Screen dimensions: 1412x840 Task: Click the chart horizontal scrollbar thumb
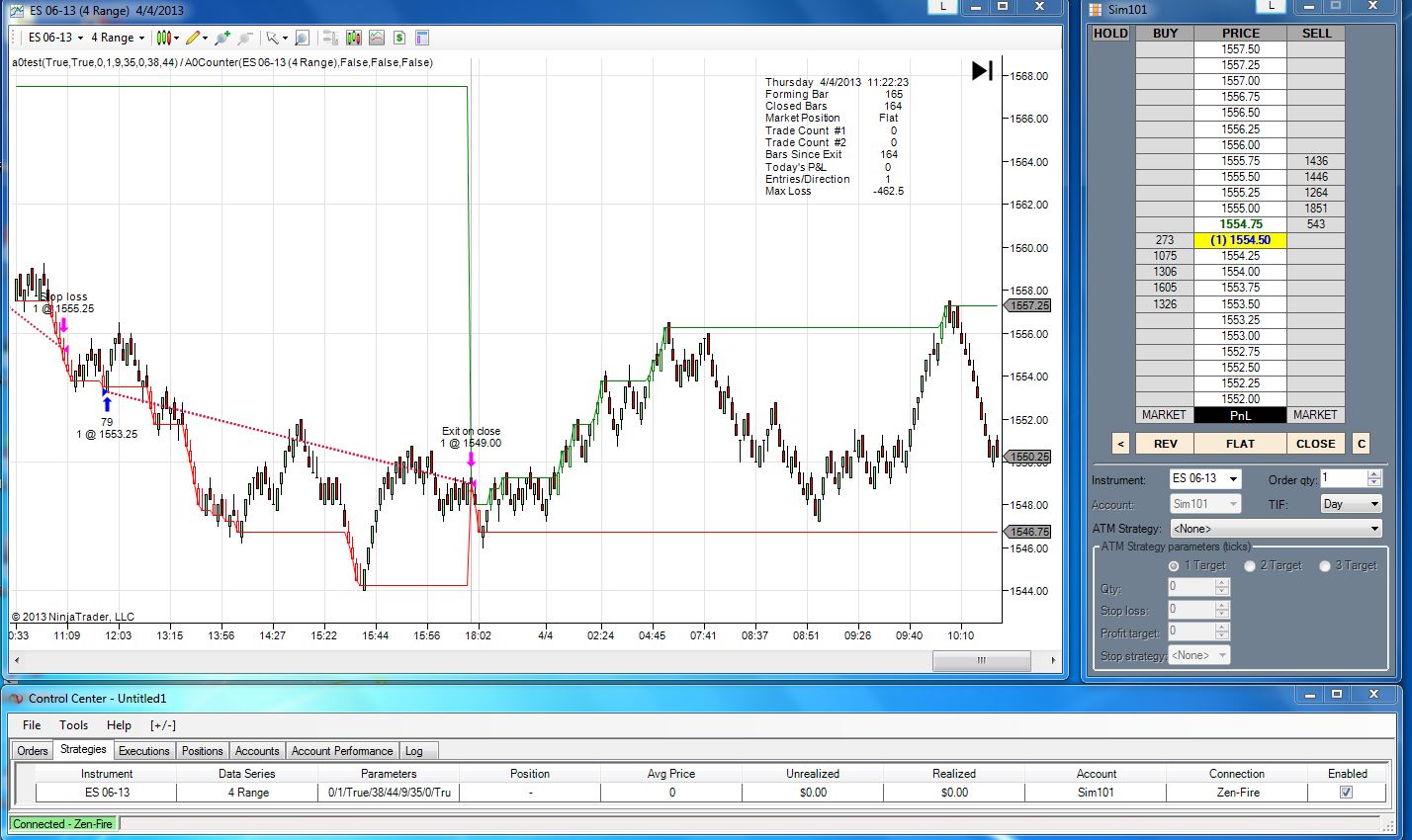[980, 660]
